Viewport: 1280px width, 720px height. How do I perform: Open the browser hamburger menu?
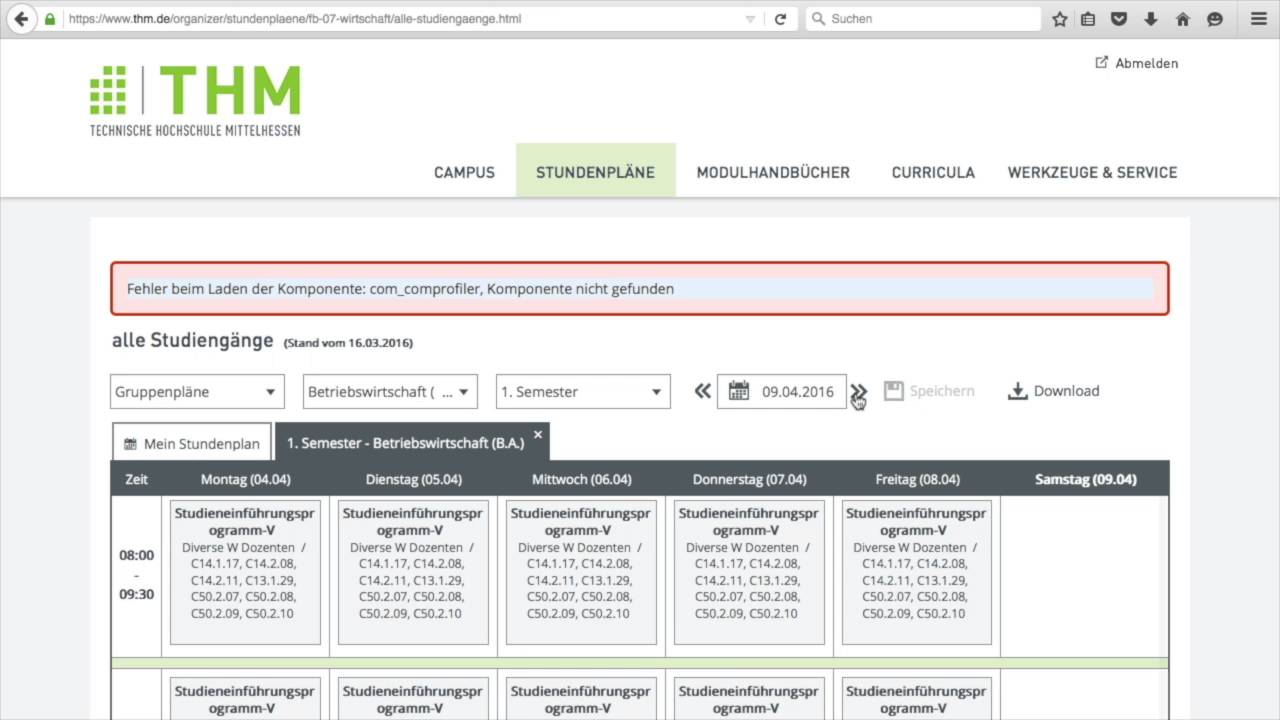pos(1258,19)
